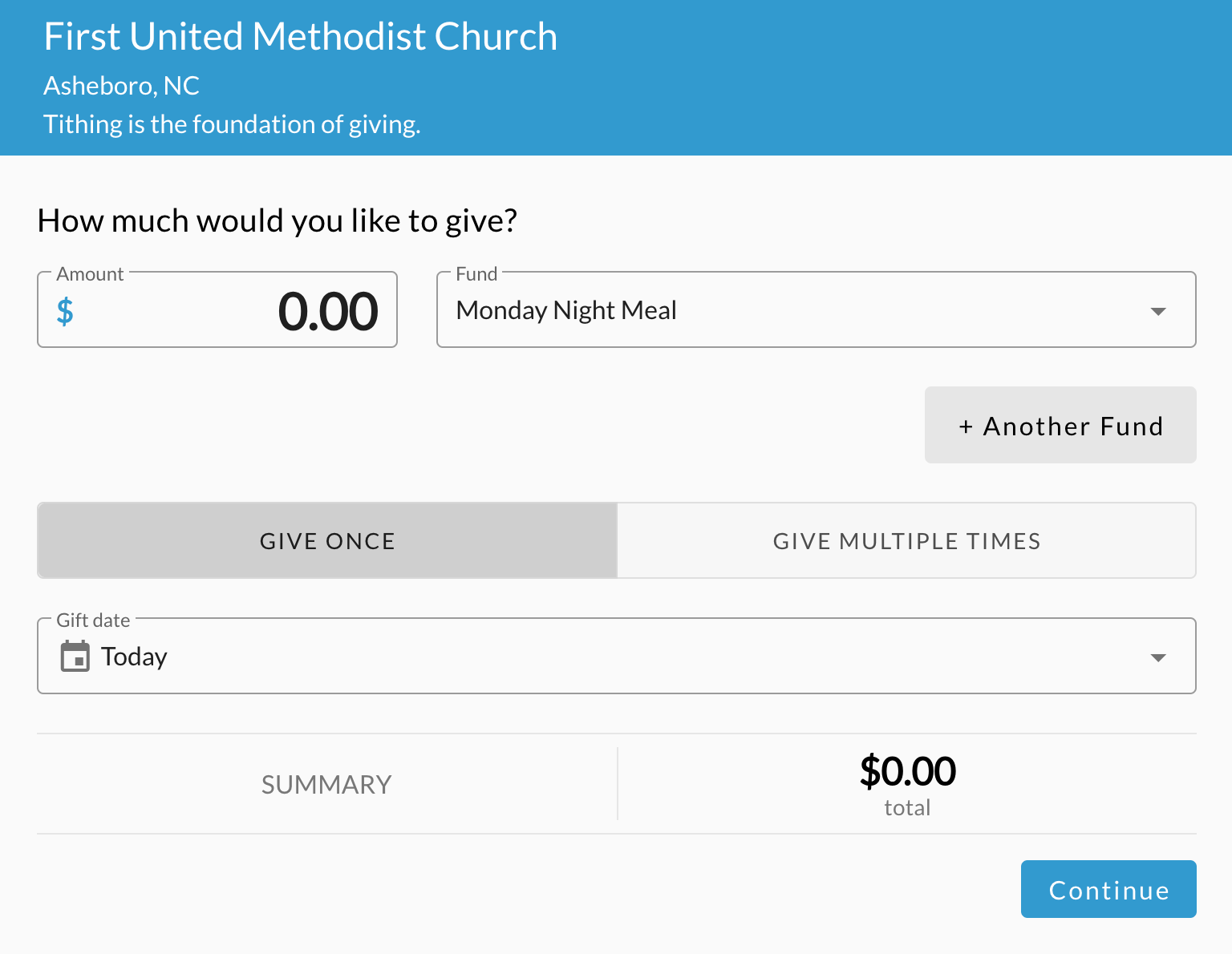Image resolution: width=1232 pixels, height=954 pixels.
Task: Click the $0.00 total summary amount
Action: 907,772
